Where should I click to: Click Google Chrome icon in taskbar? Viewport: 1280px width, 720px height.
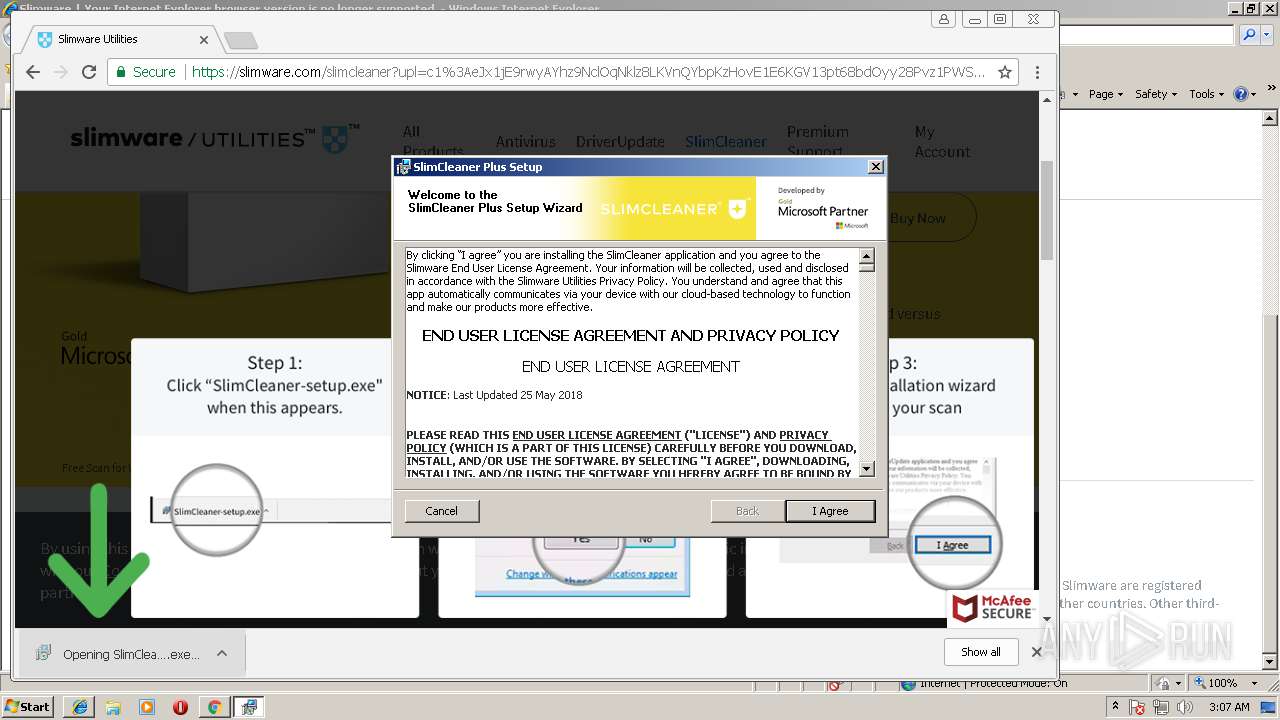click(214, 707)
